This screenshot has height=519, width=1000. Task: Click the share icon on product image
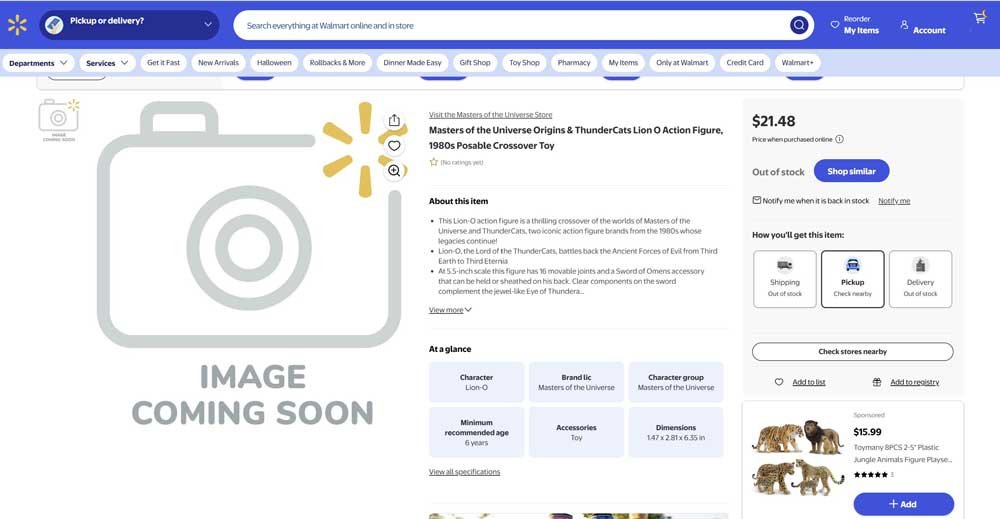point(394,121)
